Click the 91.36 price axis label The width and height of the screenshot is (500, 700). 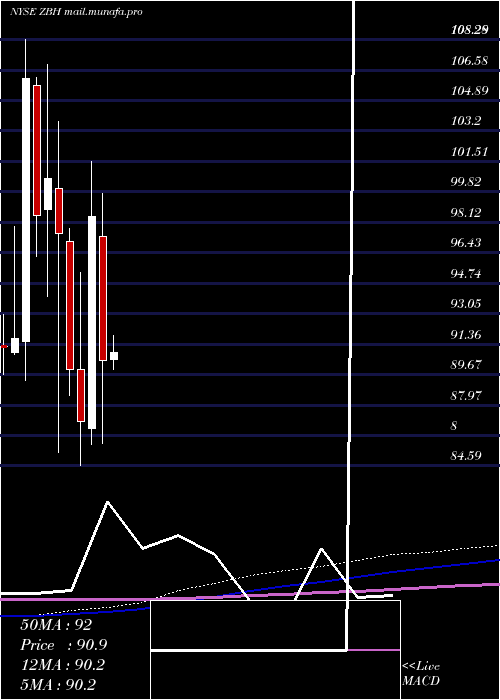point(466,334)
